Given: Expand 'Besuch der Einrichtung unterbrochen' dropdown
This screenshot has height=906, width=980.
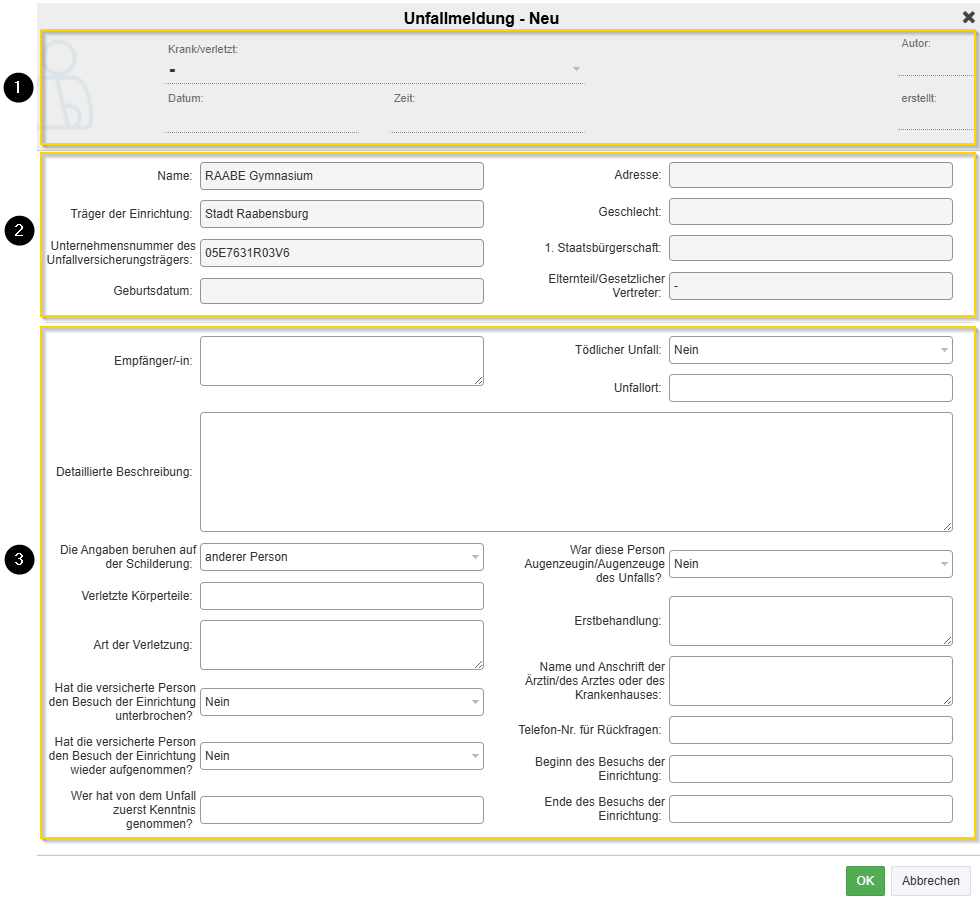Looking at the screenshot, I should [341, 702].
